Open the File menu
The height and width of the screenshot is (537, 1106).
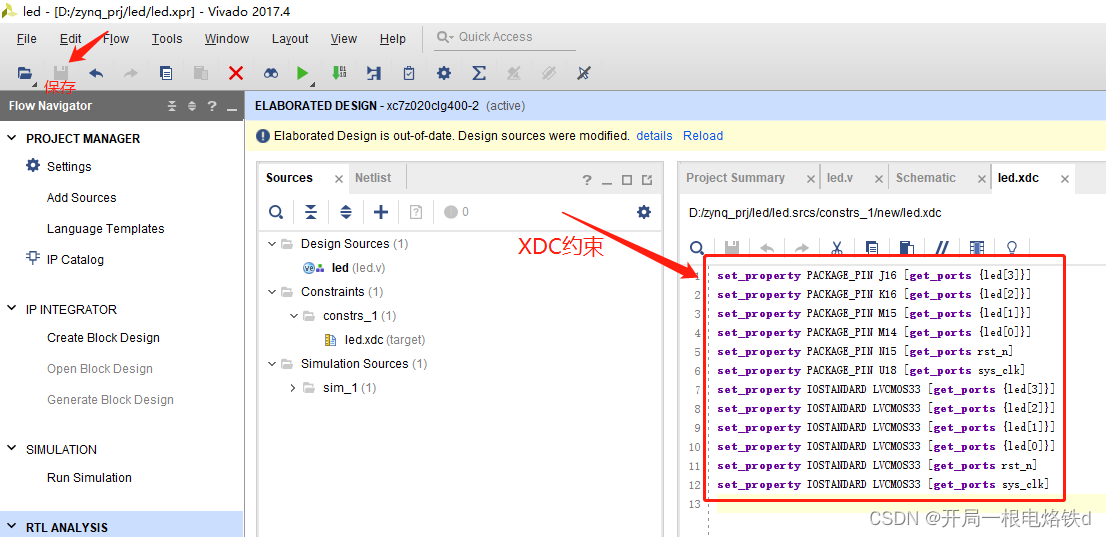[x=26, y=39]
